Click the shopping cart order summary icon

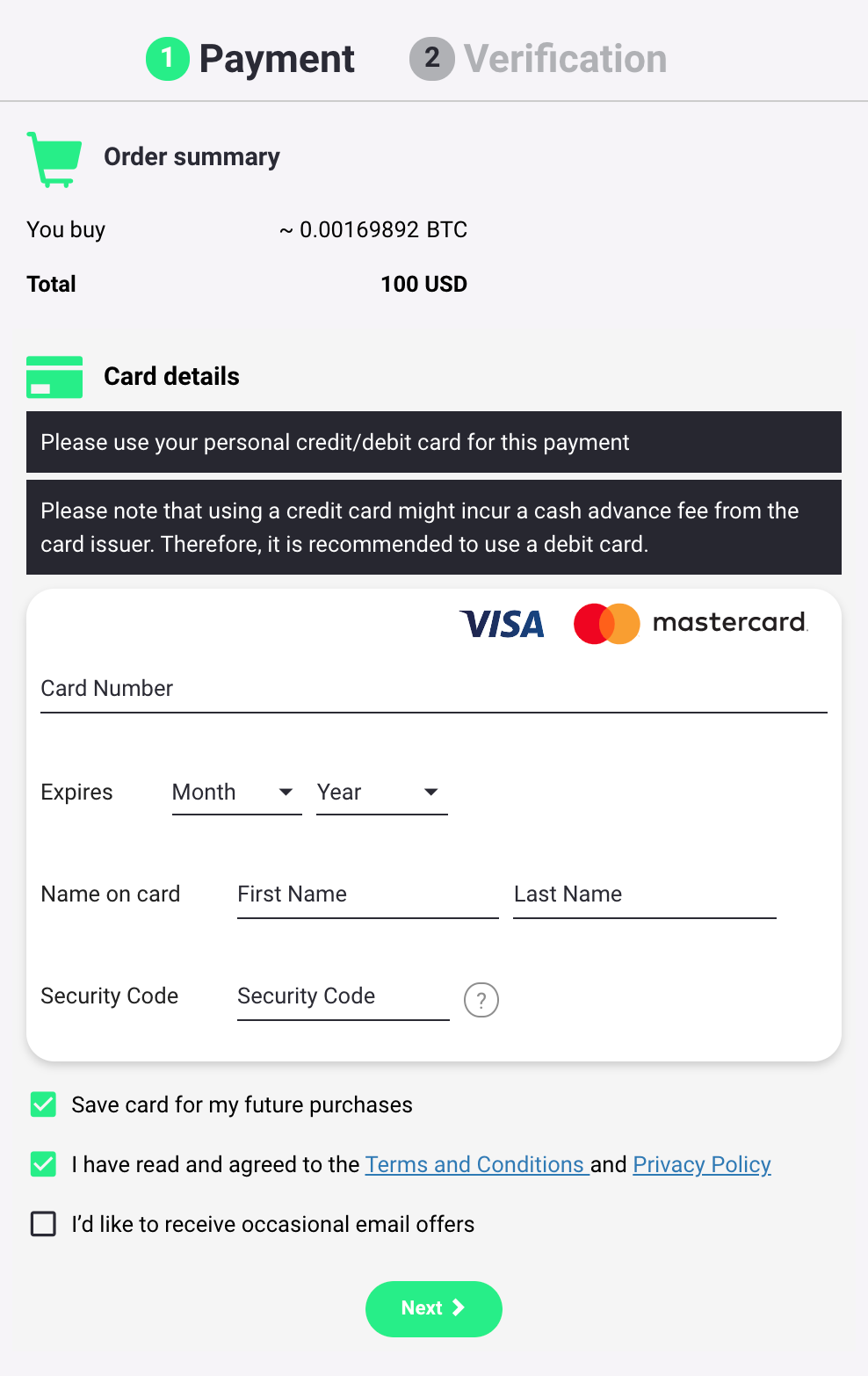pos(54,158)
